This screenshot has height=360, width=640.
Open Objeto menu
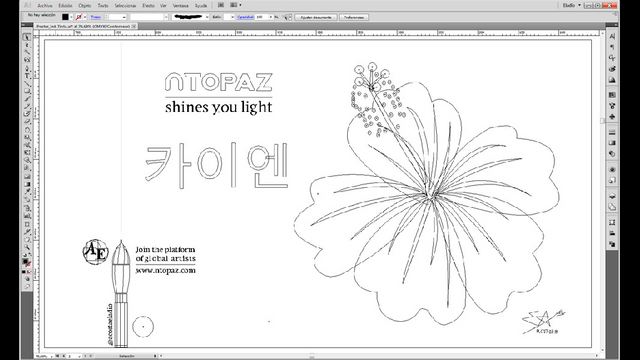click(x=85, y=6)
